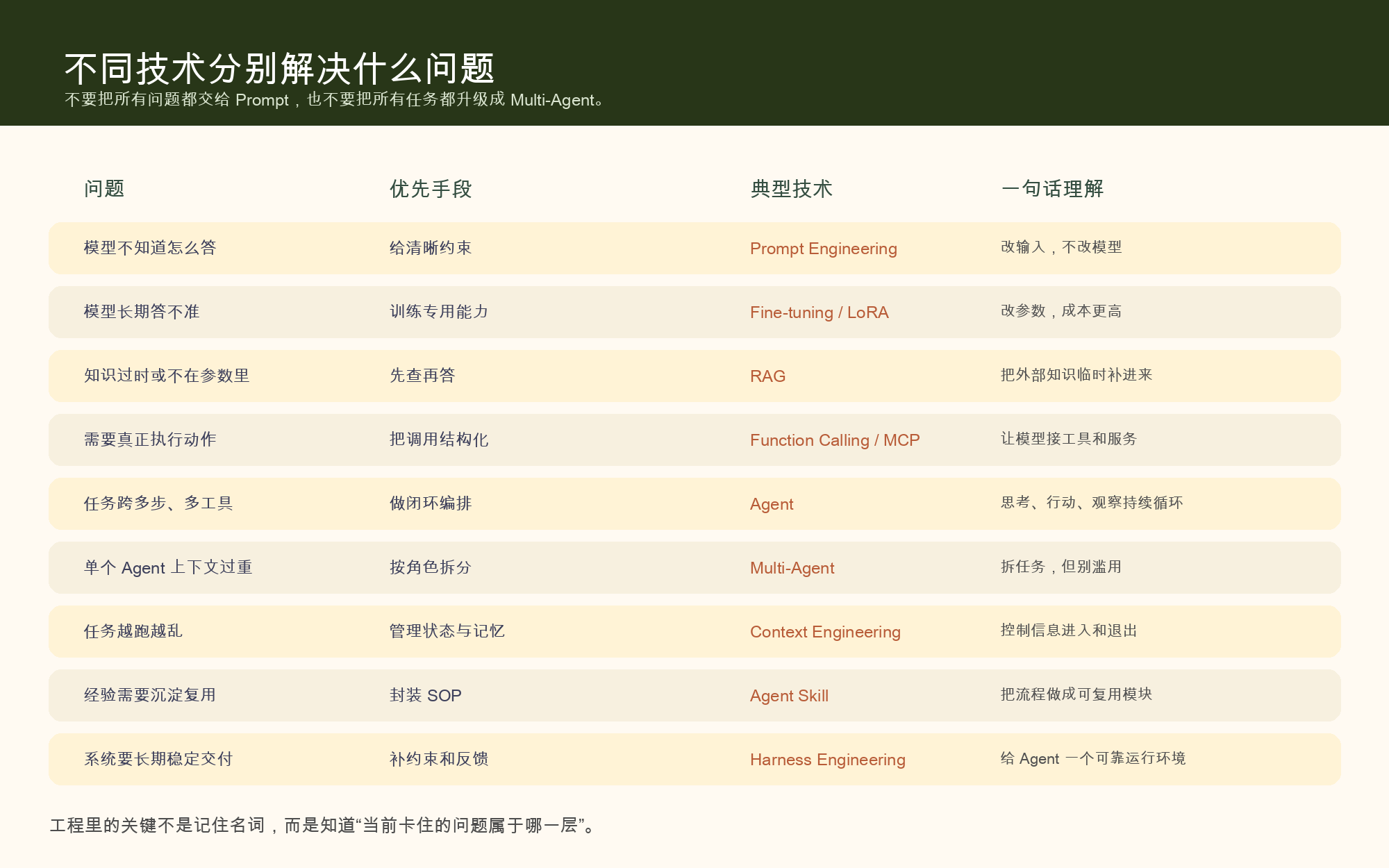Image resolution: width=1389 pixels, height=868 pixels.
Task: Select the Multi-Agent entry
Action: tap(792, 568)
